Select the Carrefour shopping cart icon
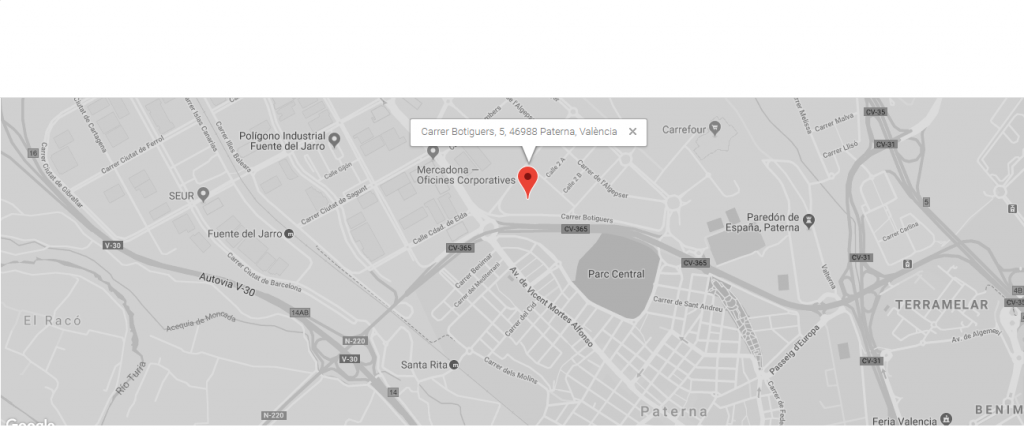1024x431 pixels. tap(715, 128)
